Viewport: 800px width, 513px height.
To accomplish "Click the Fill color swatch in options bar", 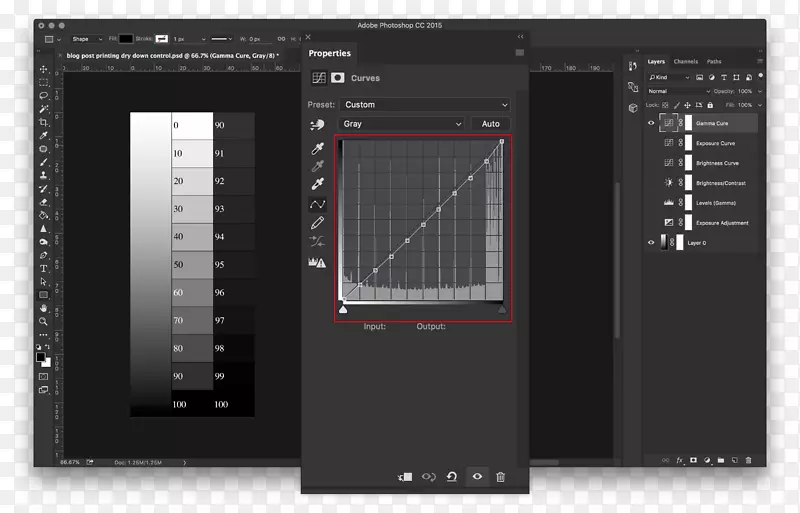I will click(126, 39).
